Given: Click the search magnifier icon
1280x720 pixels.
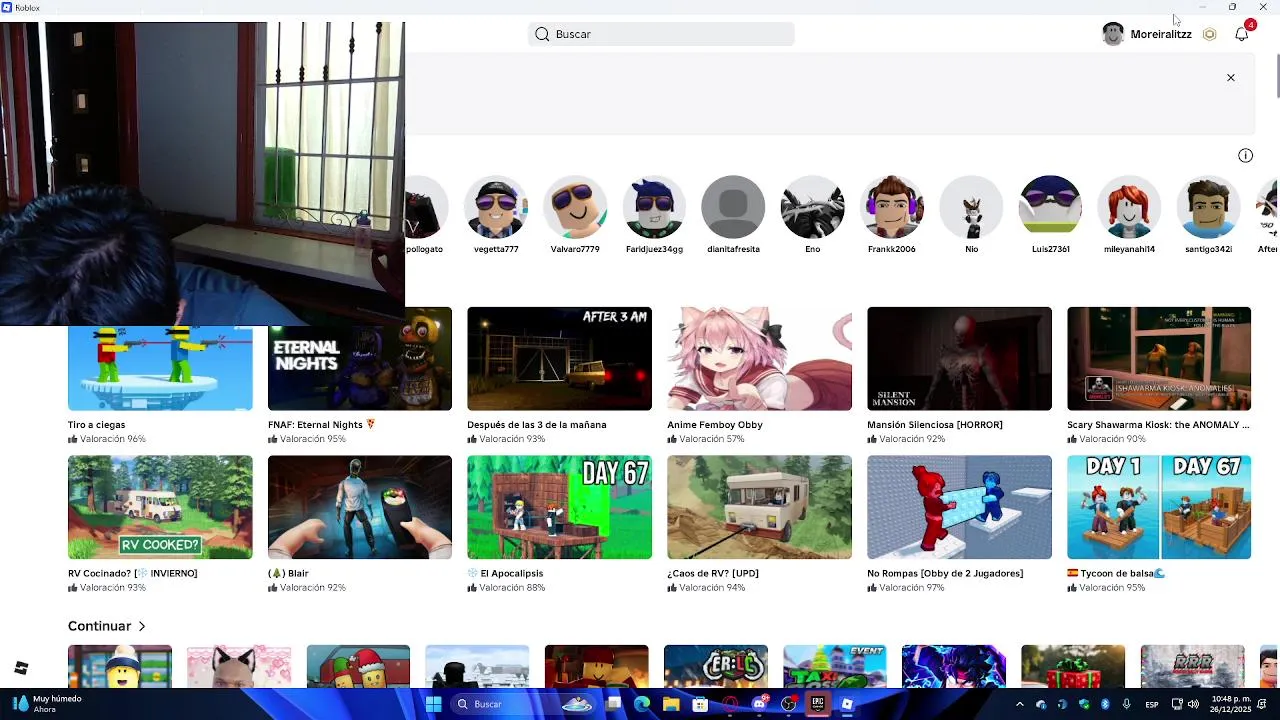Looking at the screenshot, I should pyautogui.click(x=542, y=34).
